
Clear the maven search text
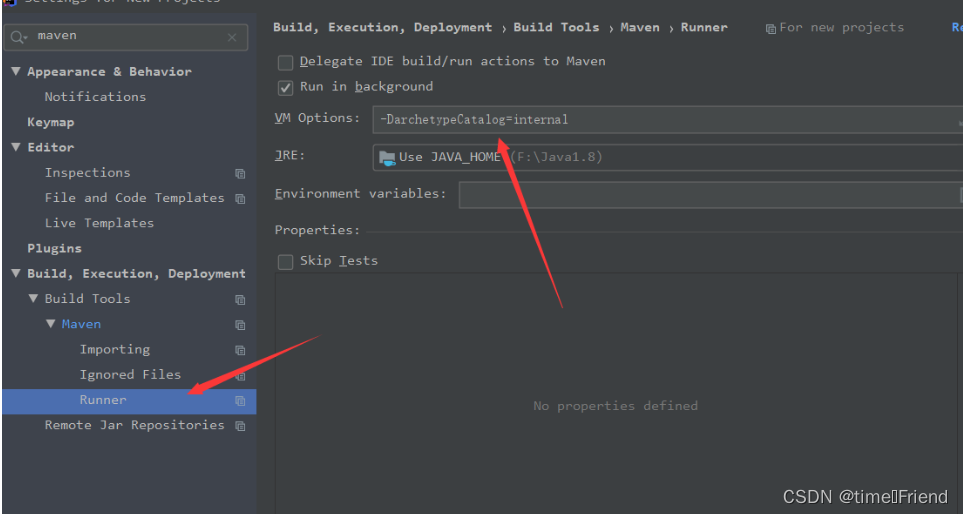pos(232,37)
